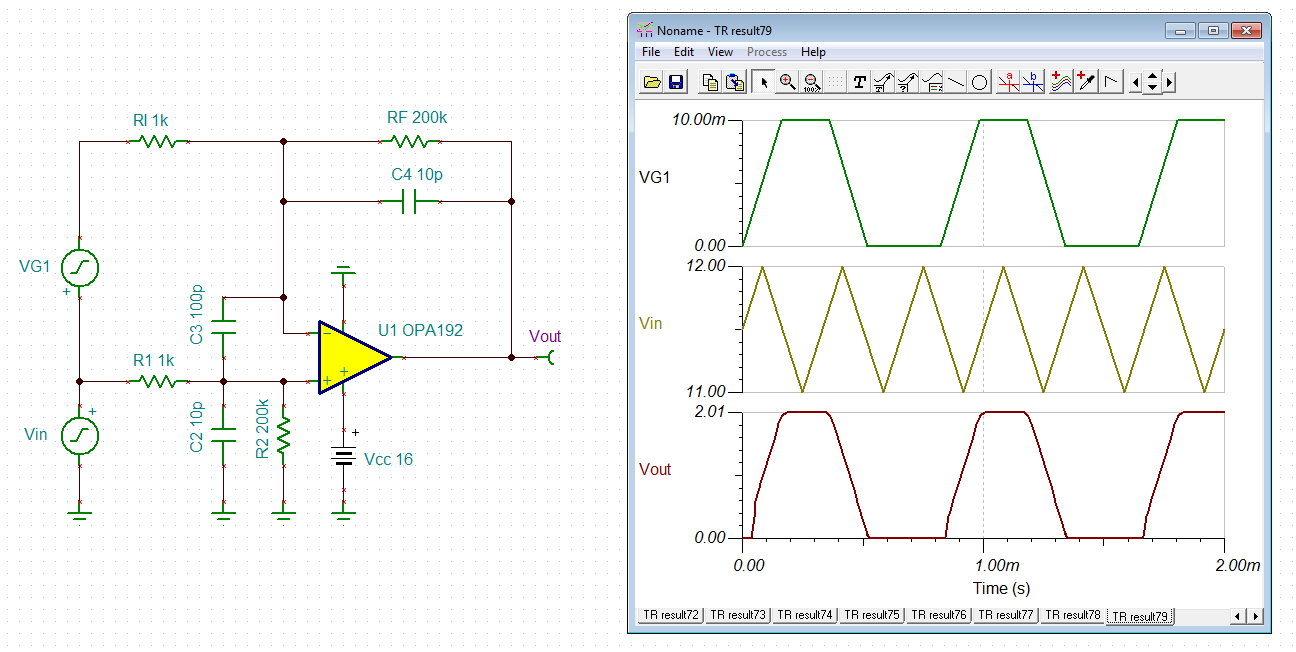This screenshot has height=652, width=1296.
Task: Click the Open file folder icon
Action: [x=651, y=82]
